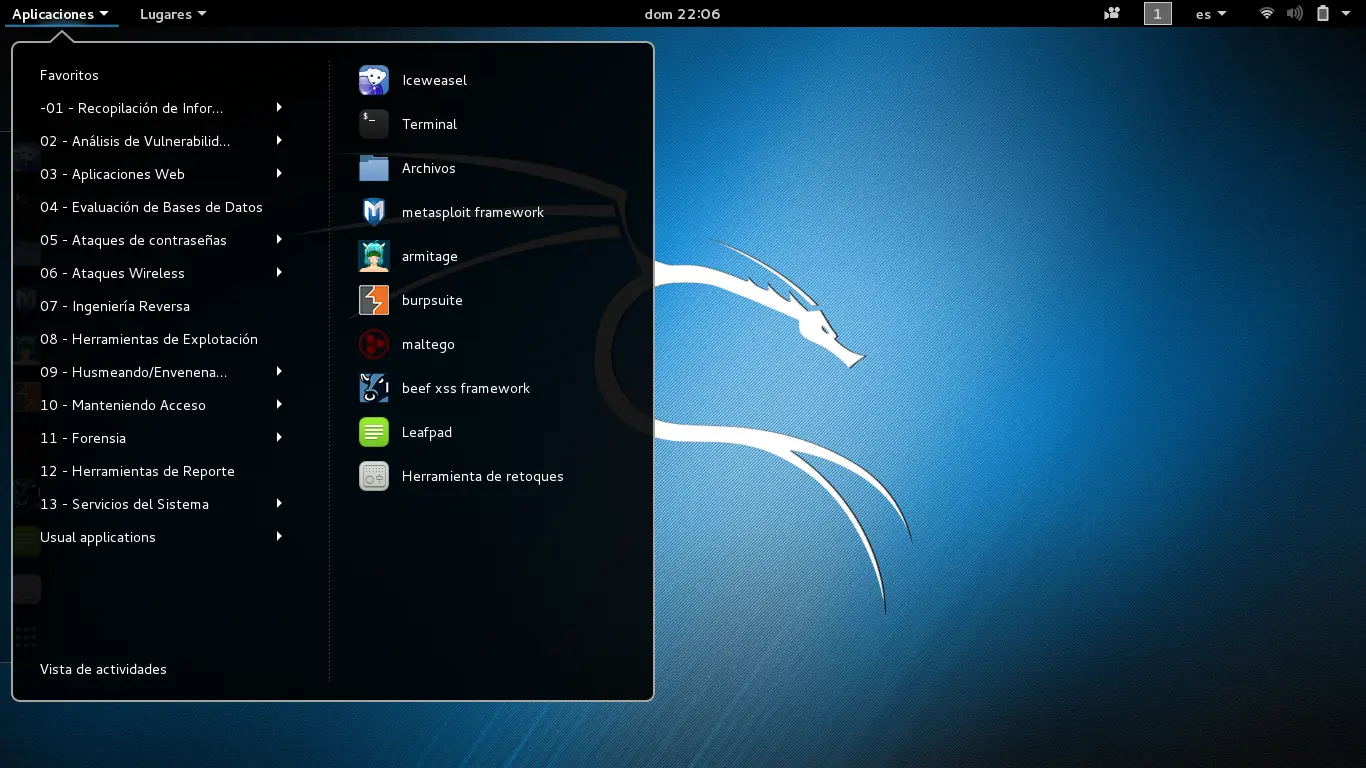Close the Aplicaciones menu
Viewport: 1366px width, 768px height.
click(61, 14)
